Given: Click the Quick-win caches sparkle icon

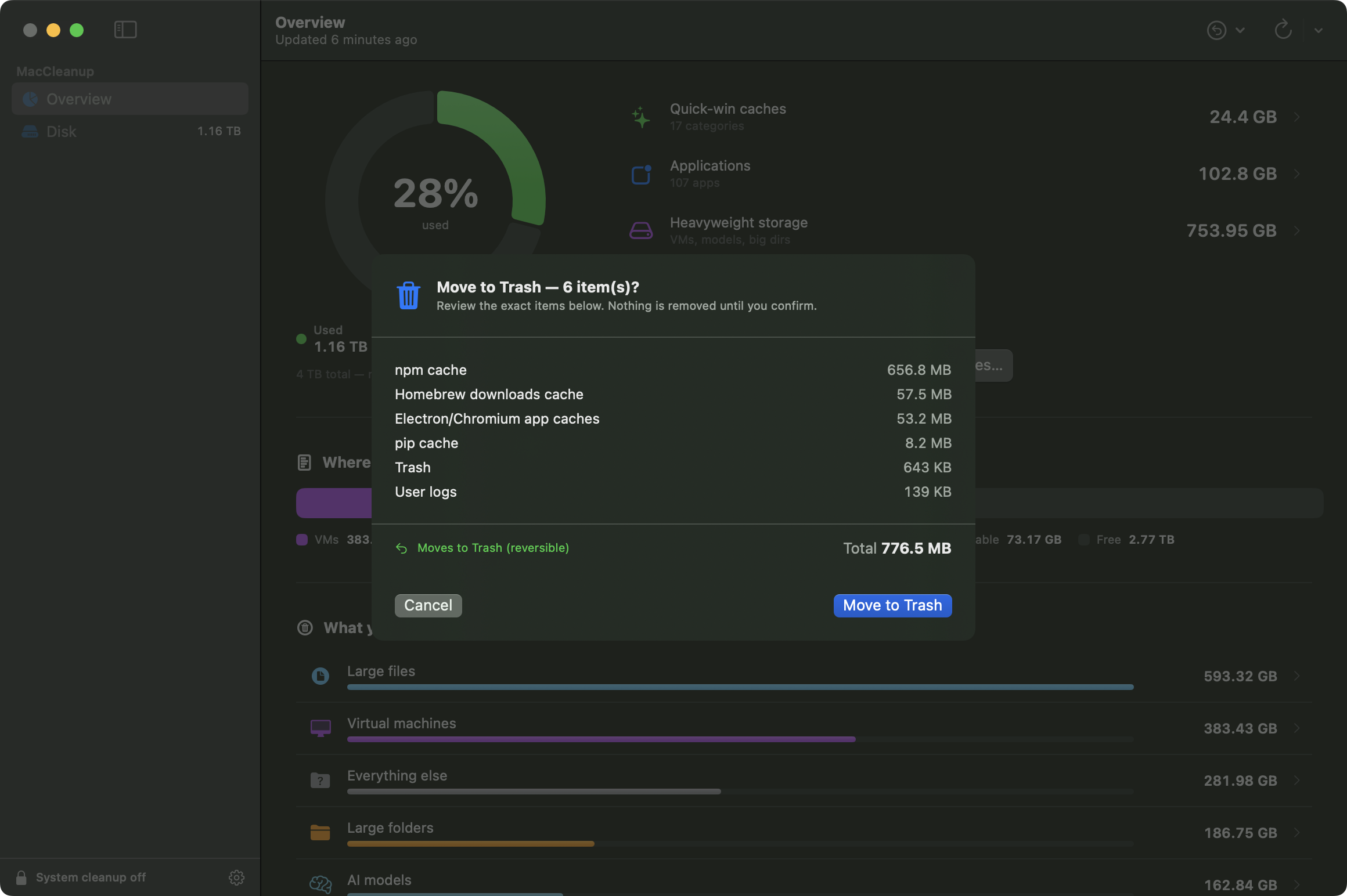Looking at the screenshot, I should point(641,117).
